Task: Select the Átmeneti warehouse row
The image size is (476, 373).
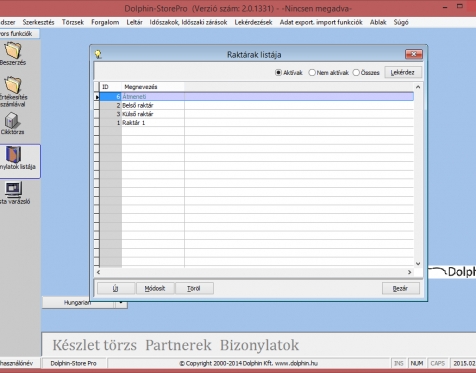Action: (257, 97)
